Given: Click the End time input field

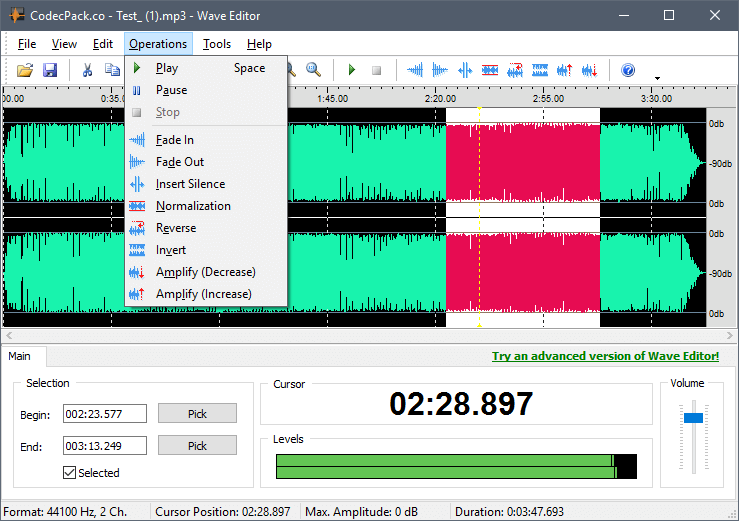Looking at the screenshot, I should [104, 446].
